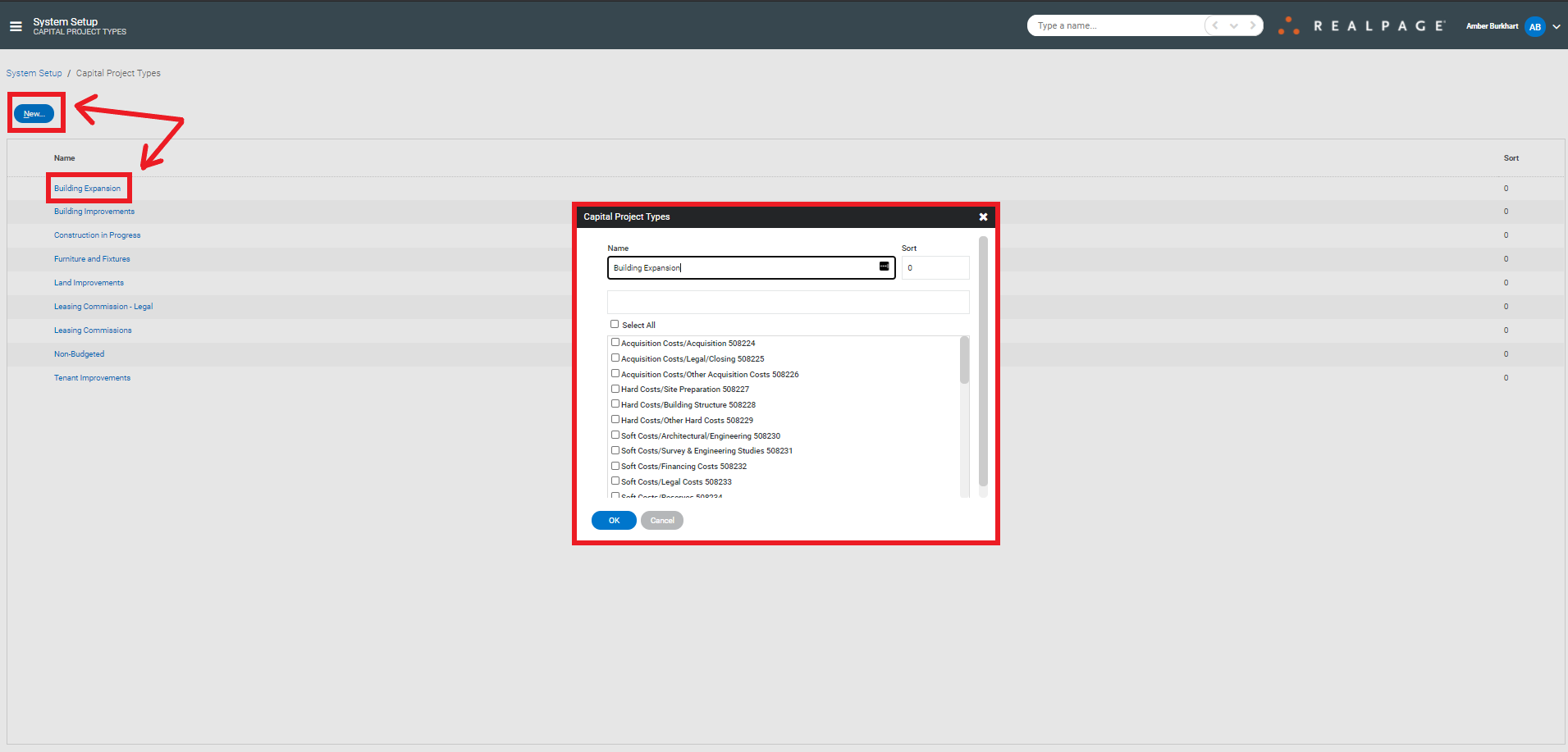Image resolution: width=1568 pixels, height=752 pixels.
Task: Focus the Type a name search field
Action: 1116,25
